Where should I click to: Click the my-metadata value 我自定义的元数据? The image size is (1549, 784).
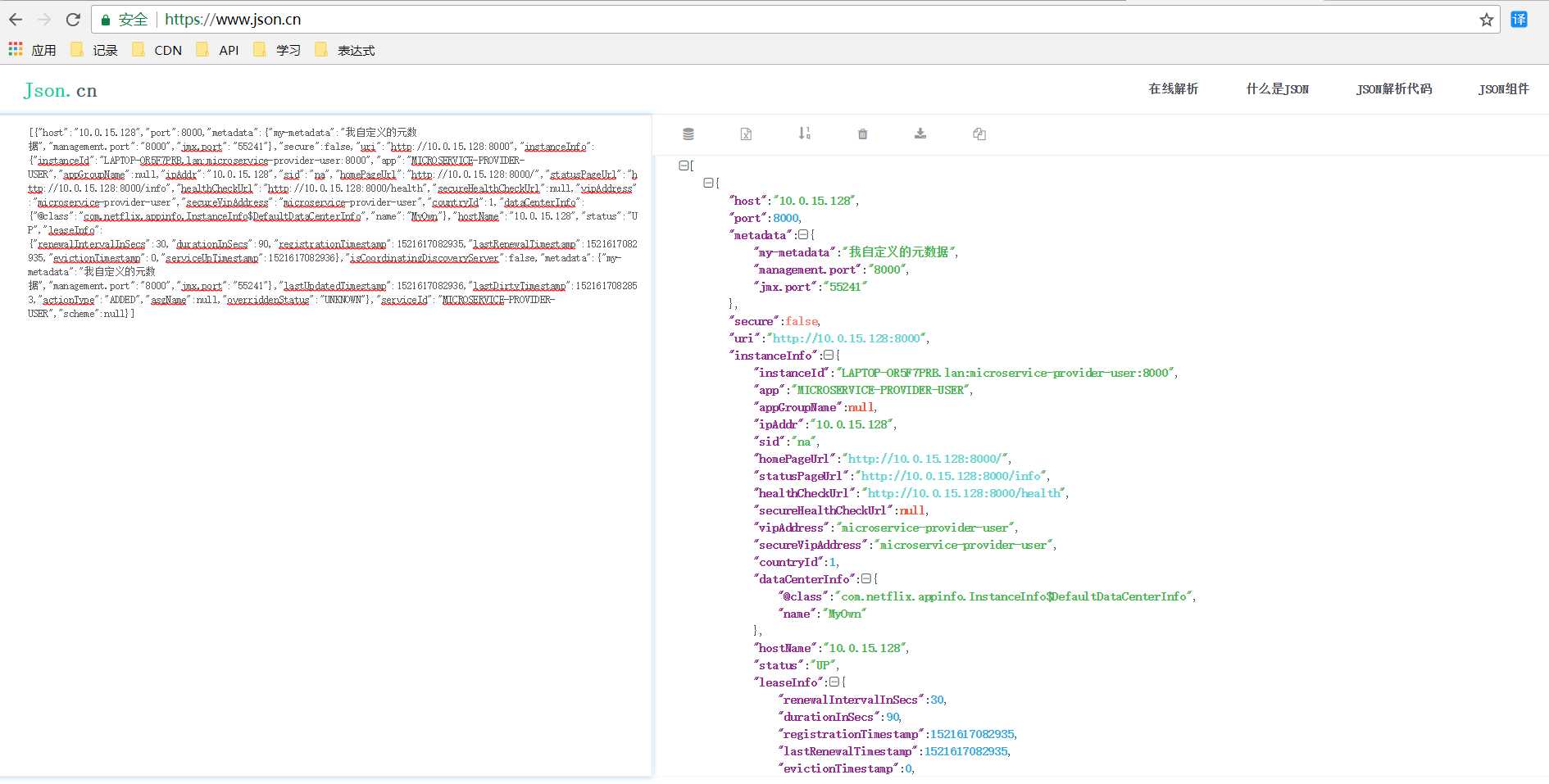pyautogui.click(x=898, y=252)
